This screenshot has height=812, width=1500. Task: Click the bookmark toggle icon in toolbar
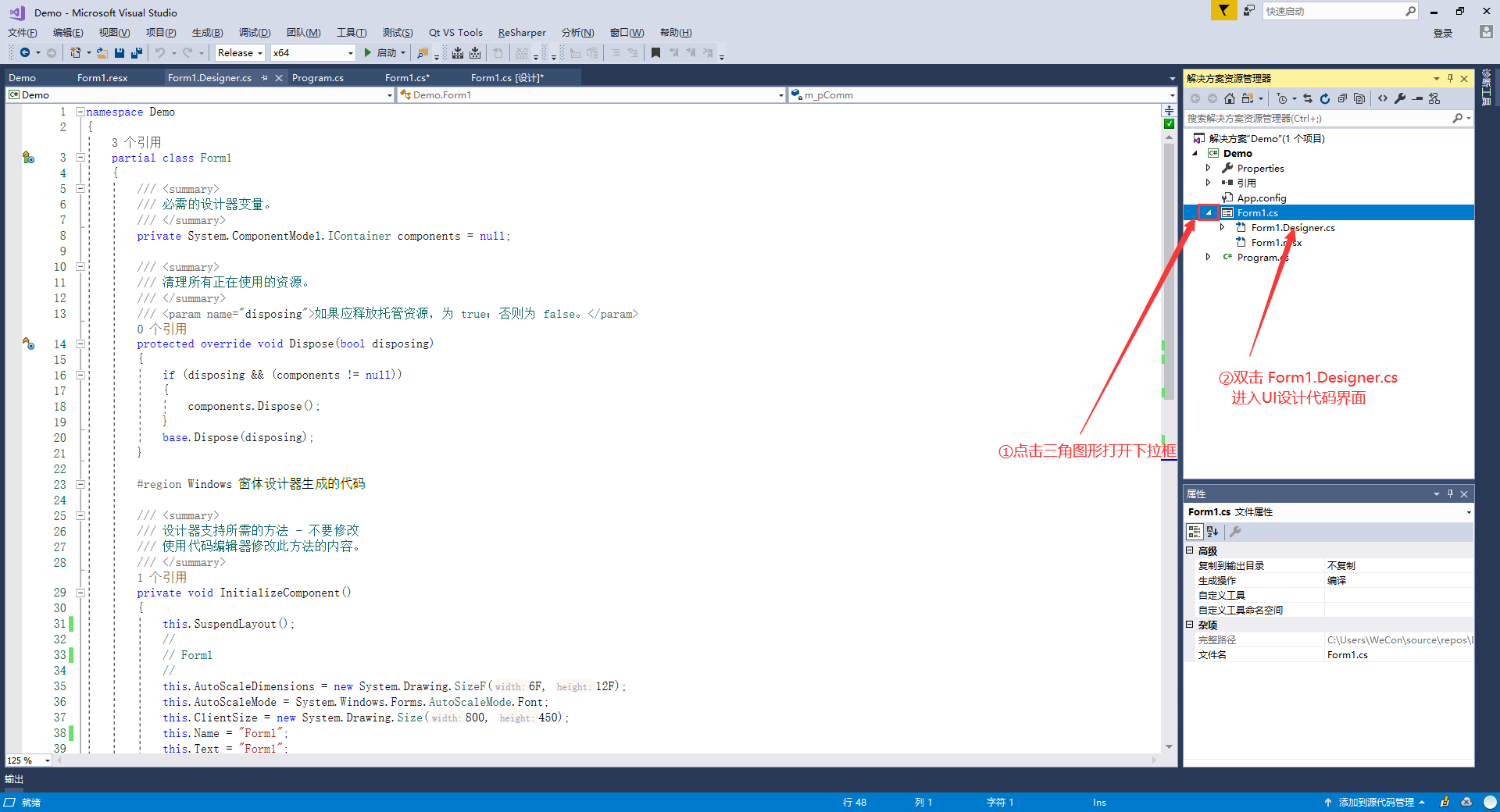(x=655, y=53)
